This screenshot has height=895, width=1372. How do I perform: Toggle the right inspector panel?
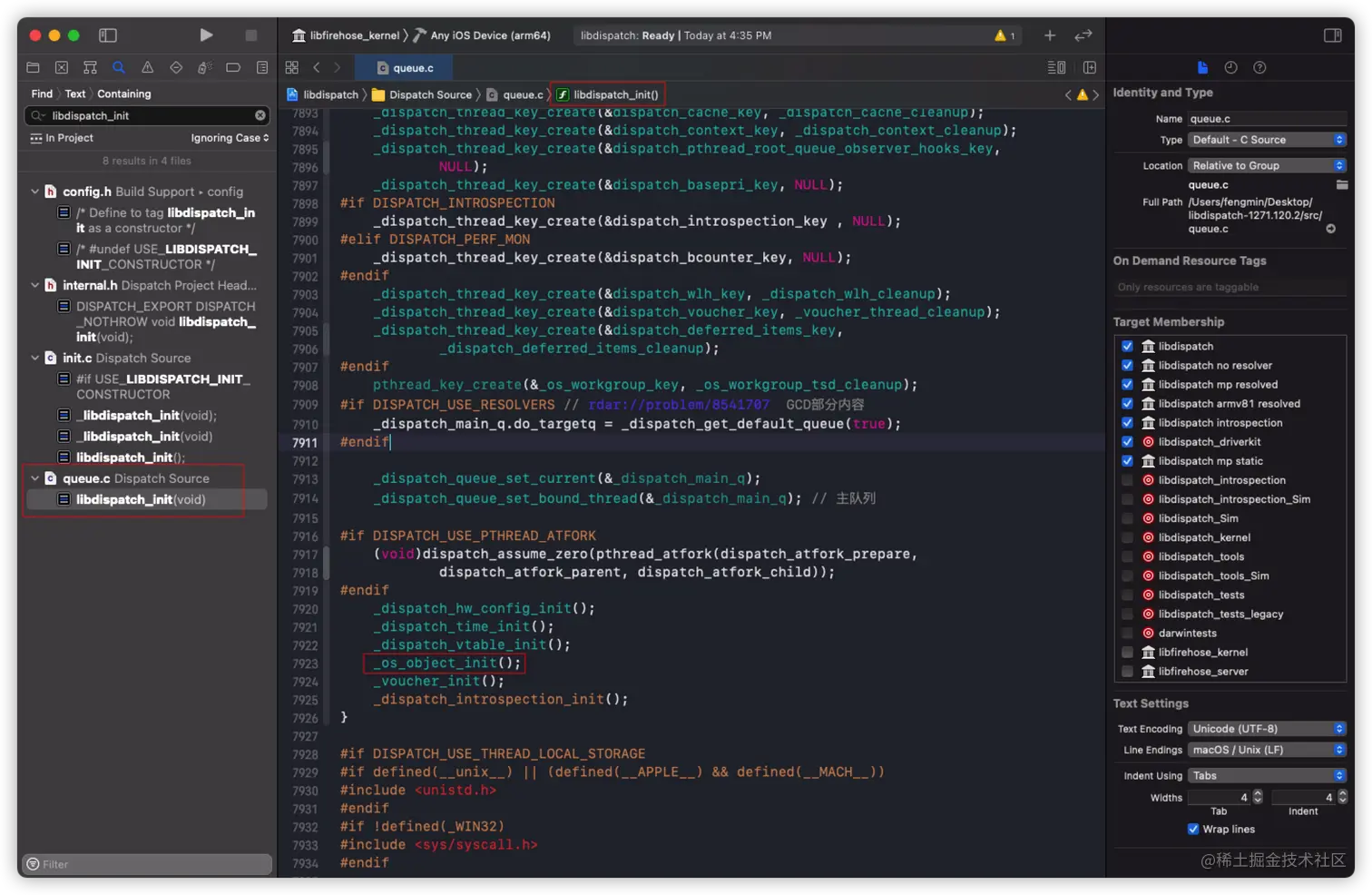[1332, 35]
